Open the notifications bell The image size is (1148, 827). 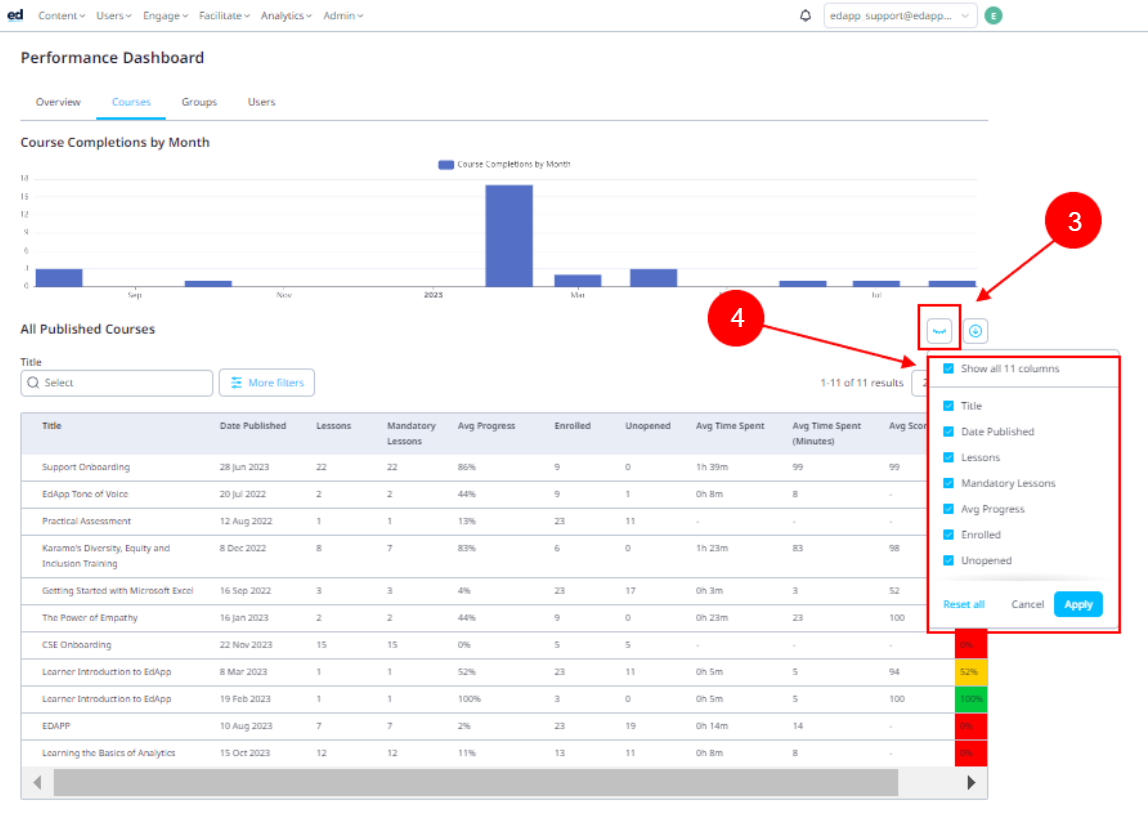(x=806, y=16)
